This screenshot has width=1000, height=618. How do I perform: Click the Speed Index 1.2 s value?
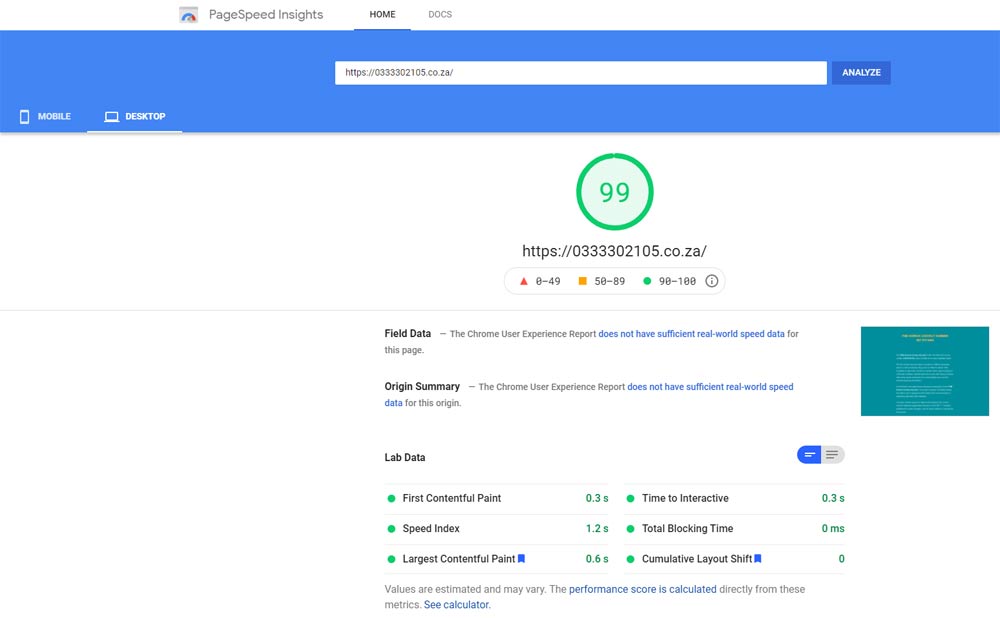coord(597,529)
